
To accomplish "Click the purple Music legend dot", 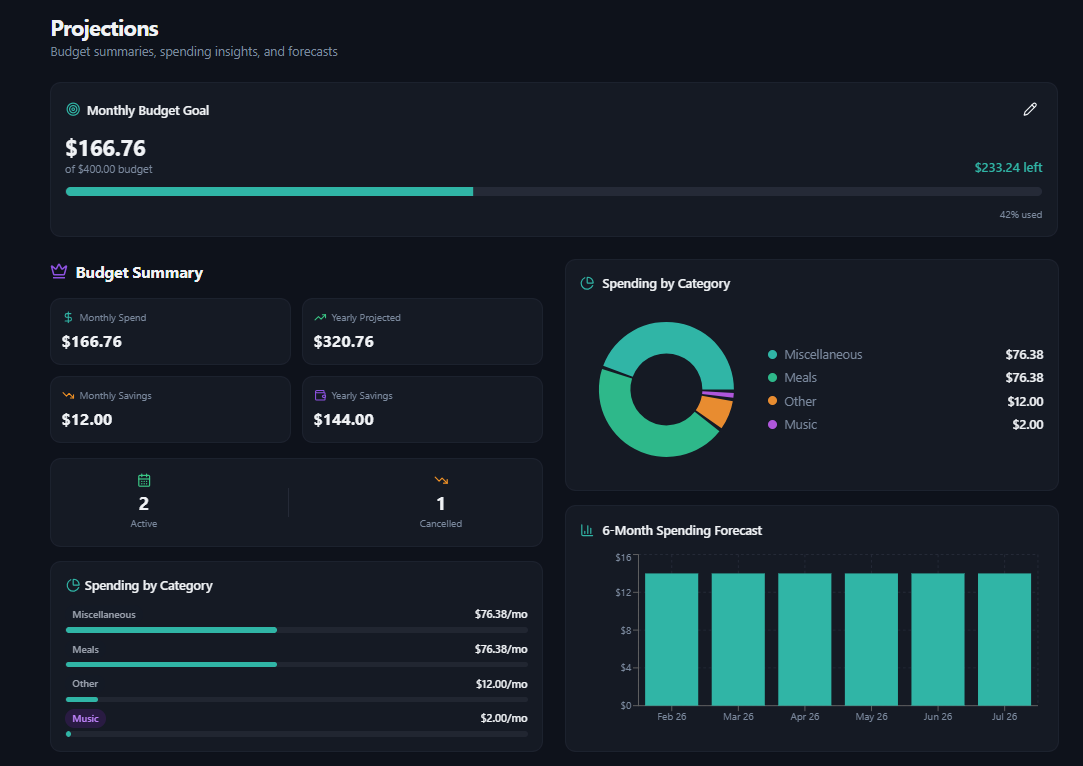I will coord(772,425).
